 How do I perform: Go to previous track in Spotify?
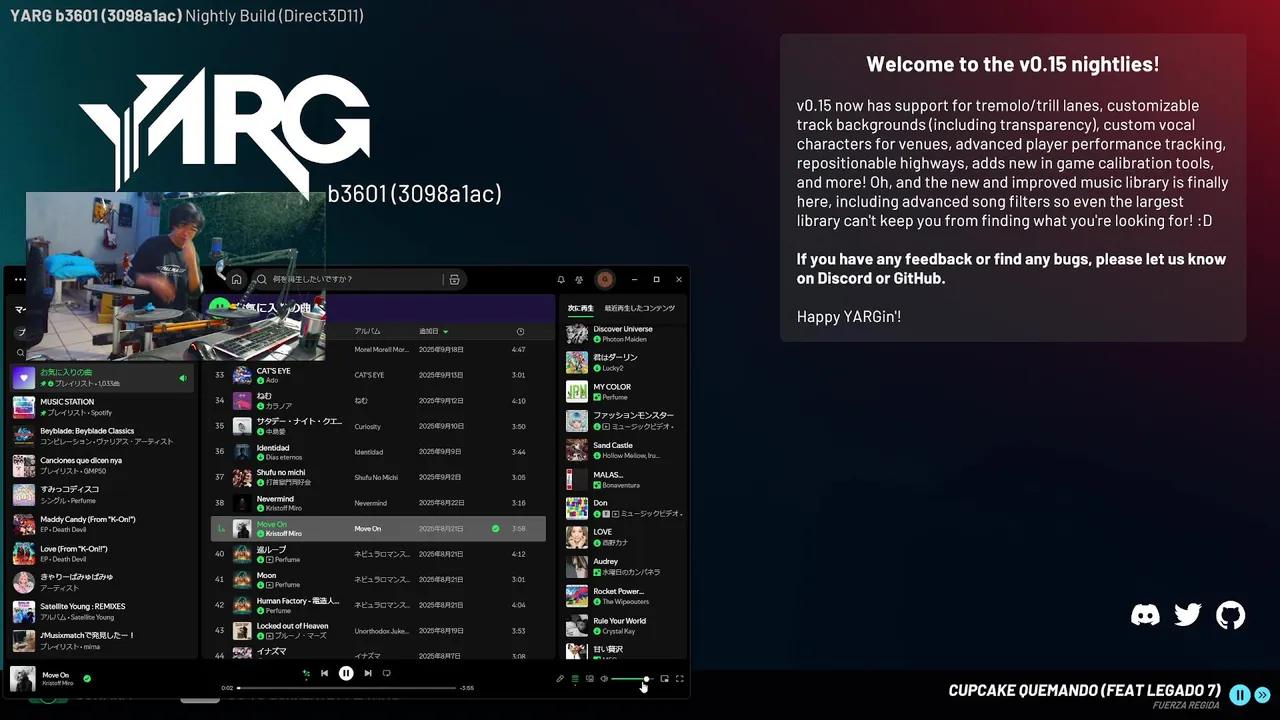click(x=324, y=674)
